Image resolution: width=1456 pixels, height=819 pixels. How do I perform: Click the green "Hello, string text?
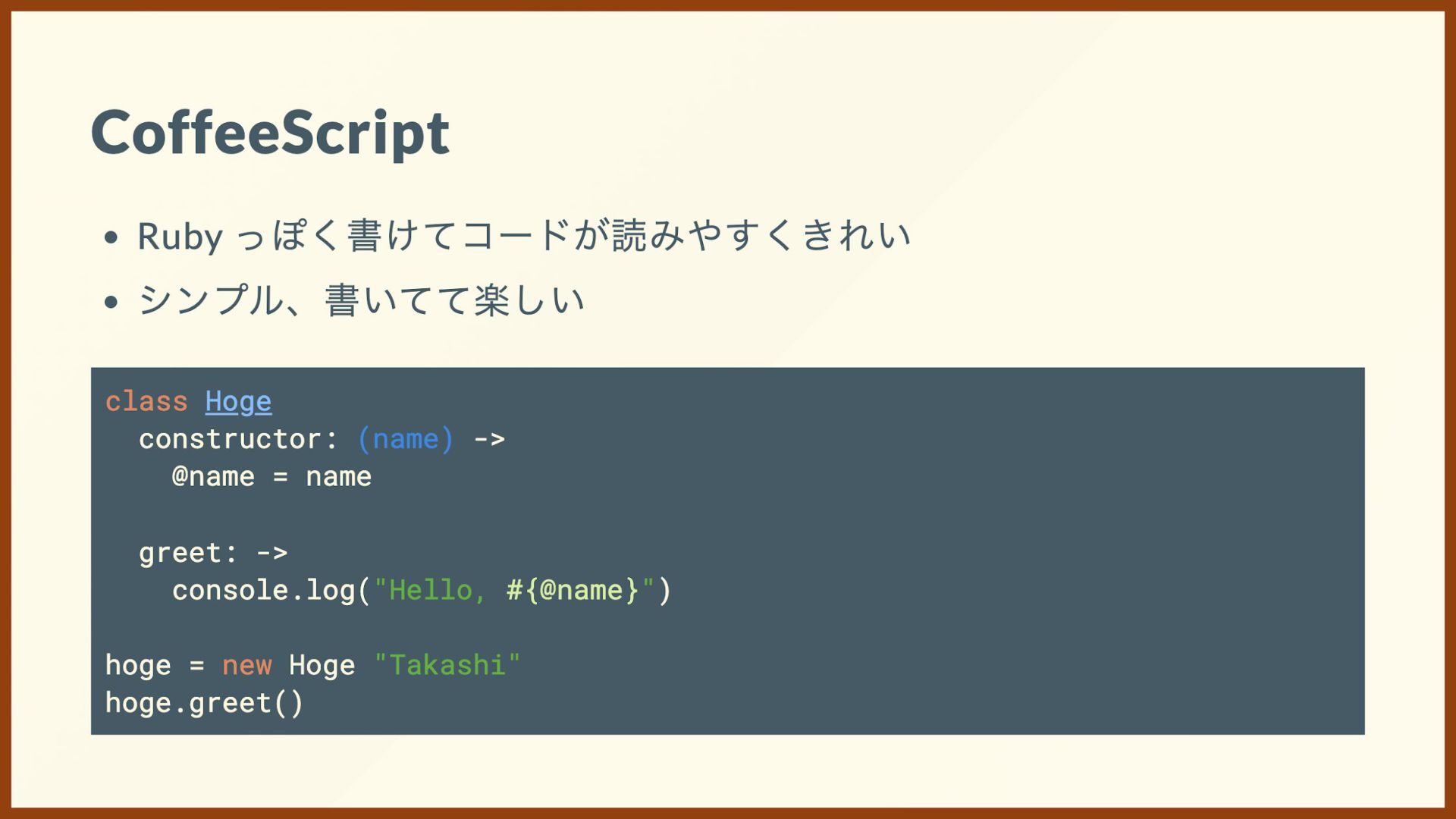click(430, 591)
